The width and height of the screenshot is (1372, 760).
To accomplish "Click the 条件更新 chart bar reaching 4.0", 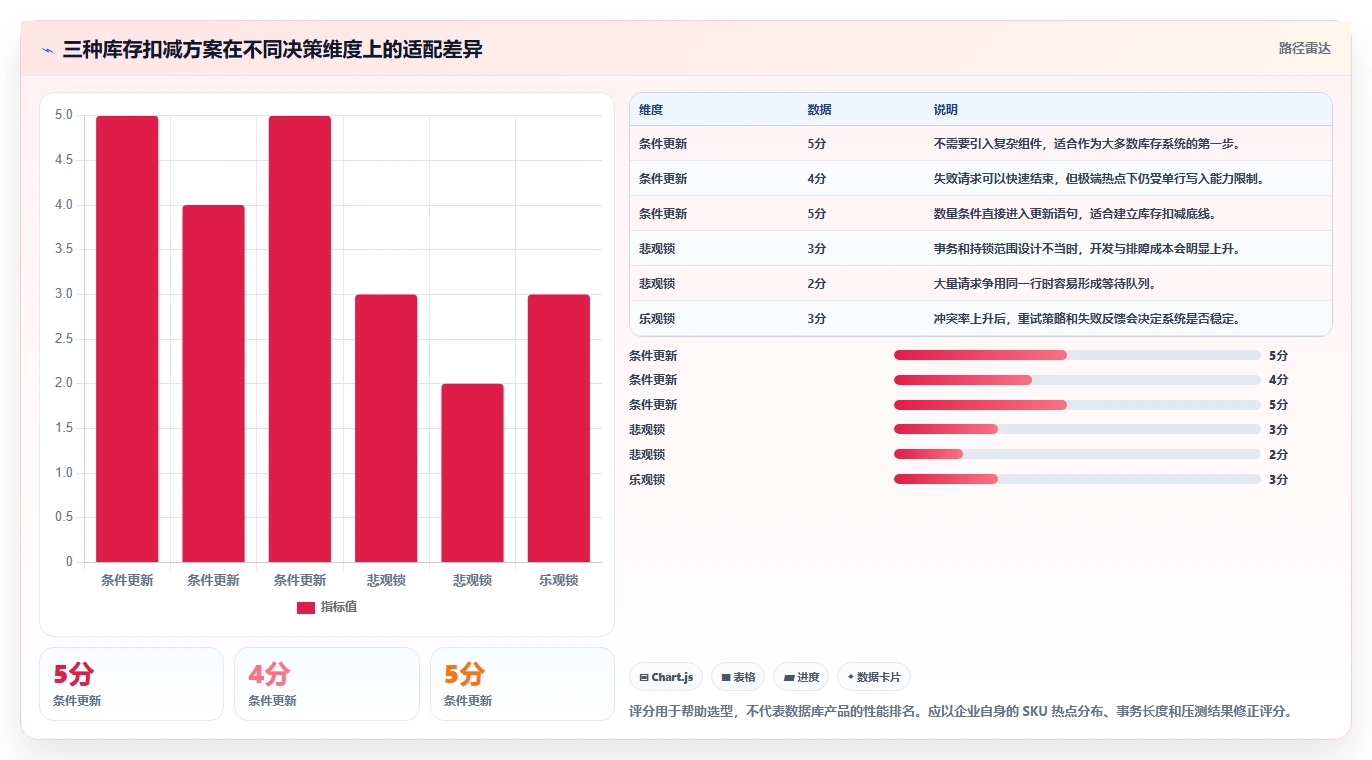I will (x=214, y=383).
